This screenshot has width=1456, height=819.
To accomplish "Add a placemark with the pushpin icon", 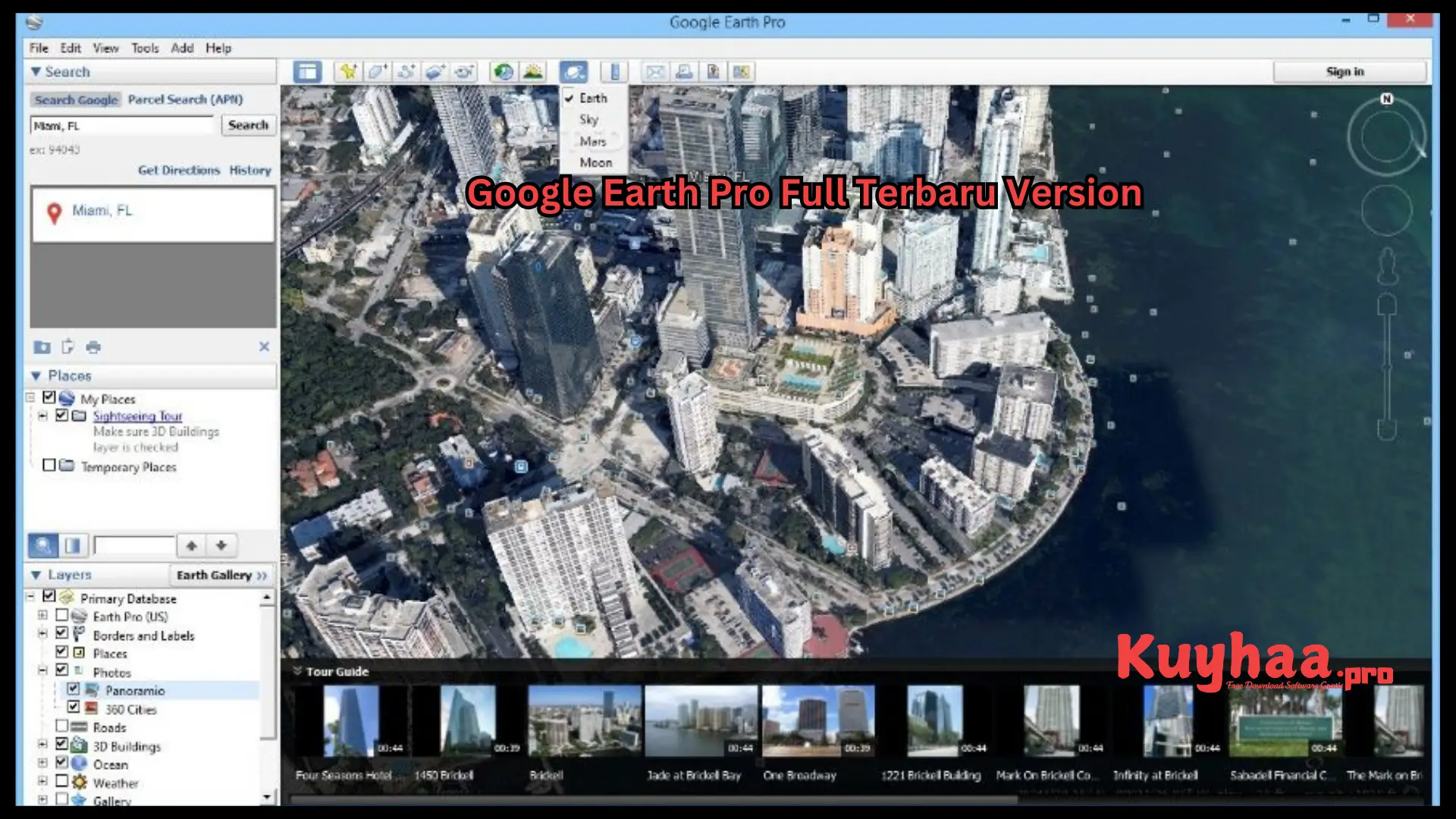I will (348, 72).
